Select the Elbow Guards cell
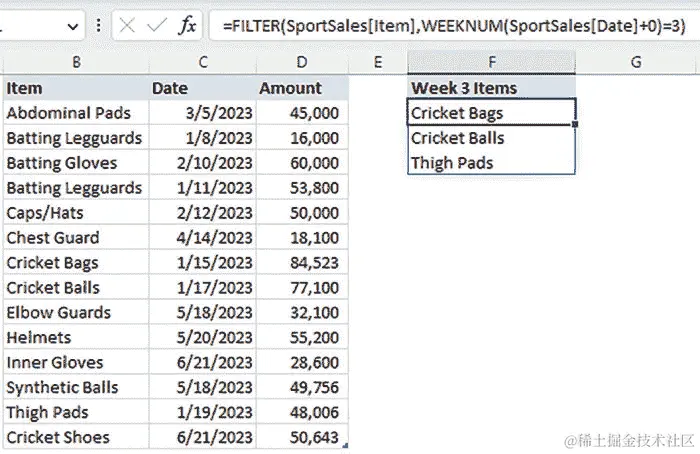This screenshot has height=454, width=700. point(76,312)
